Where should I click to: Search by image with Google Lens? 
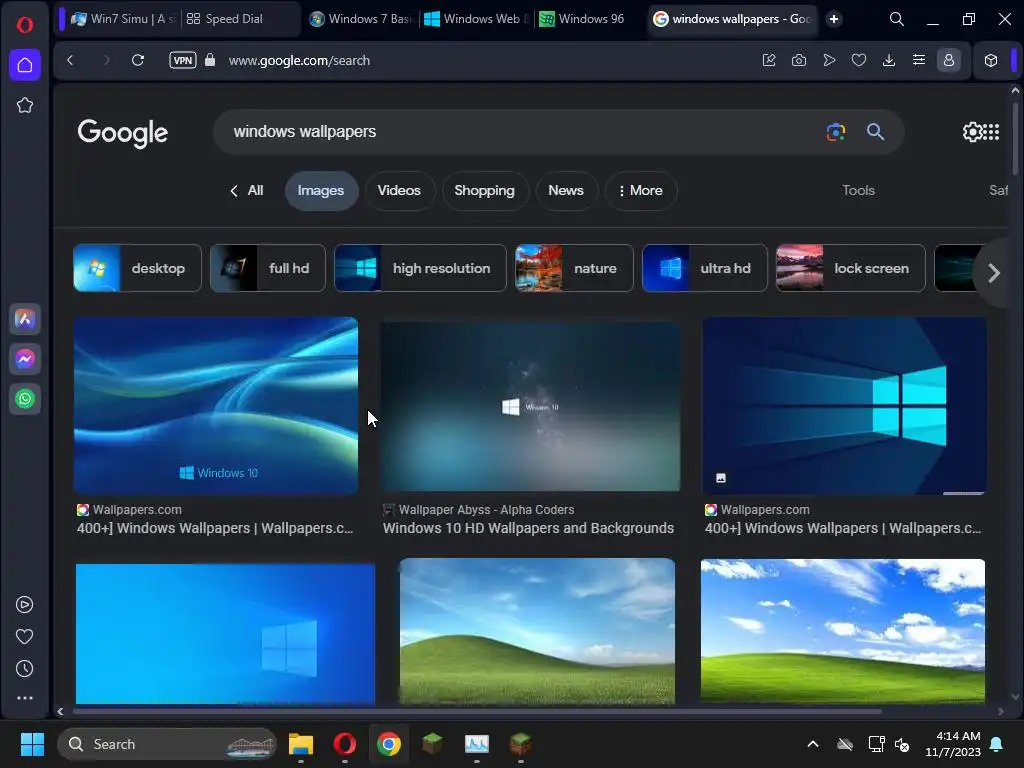[836, 132]
